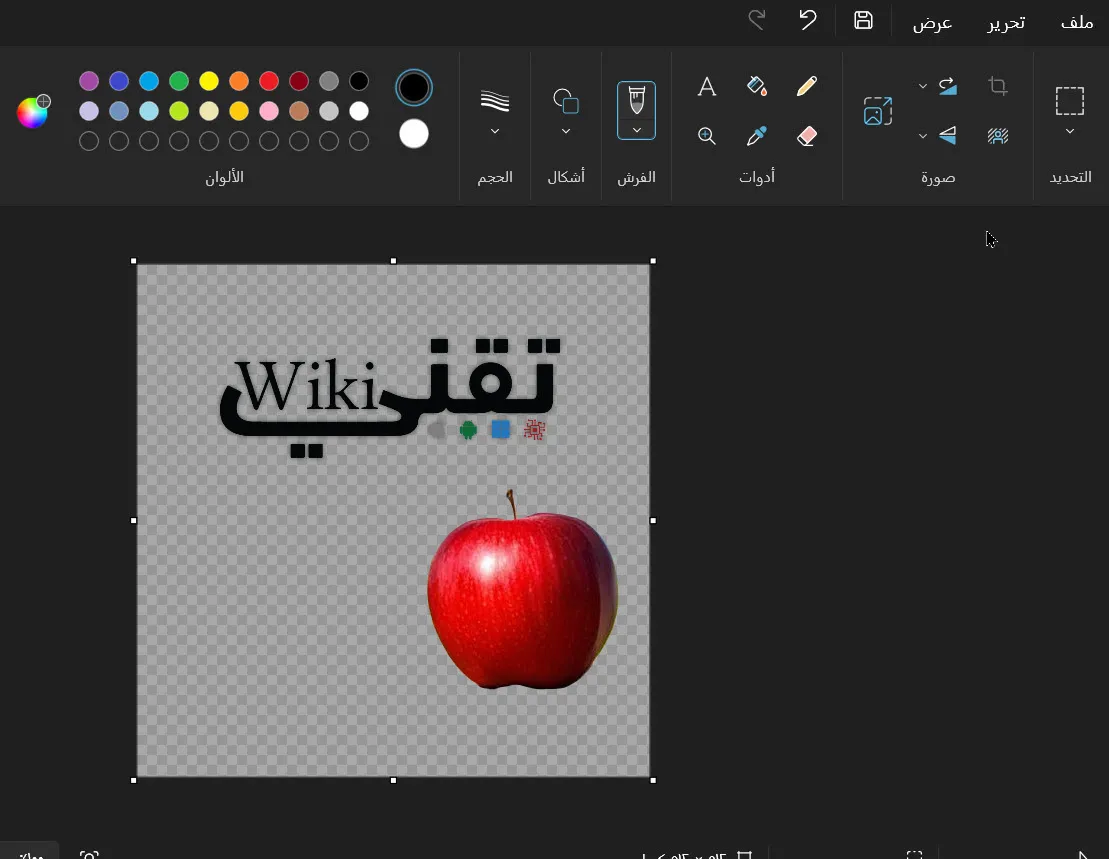Open the Rotate dropdown chevron
This screenshot has height=859, width=1109.
(922, 86)
